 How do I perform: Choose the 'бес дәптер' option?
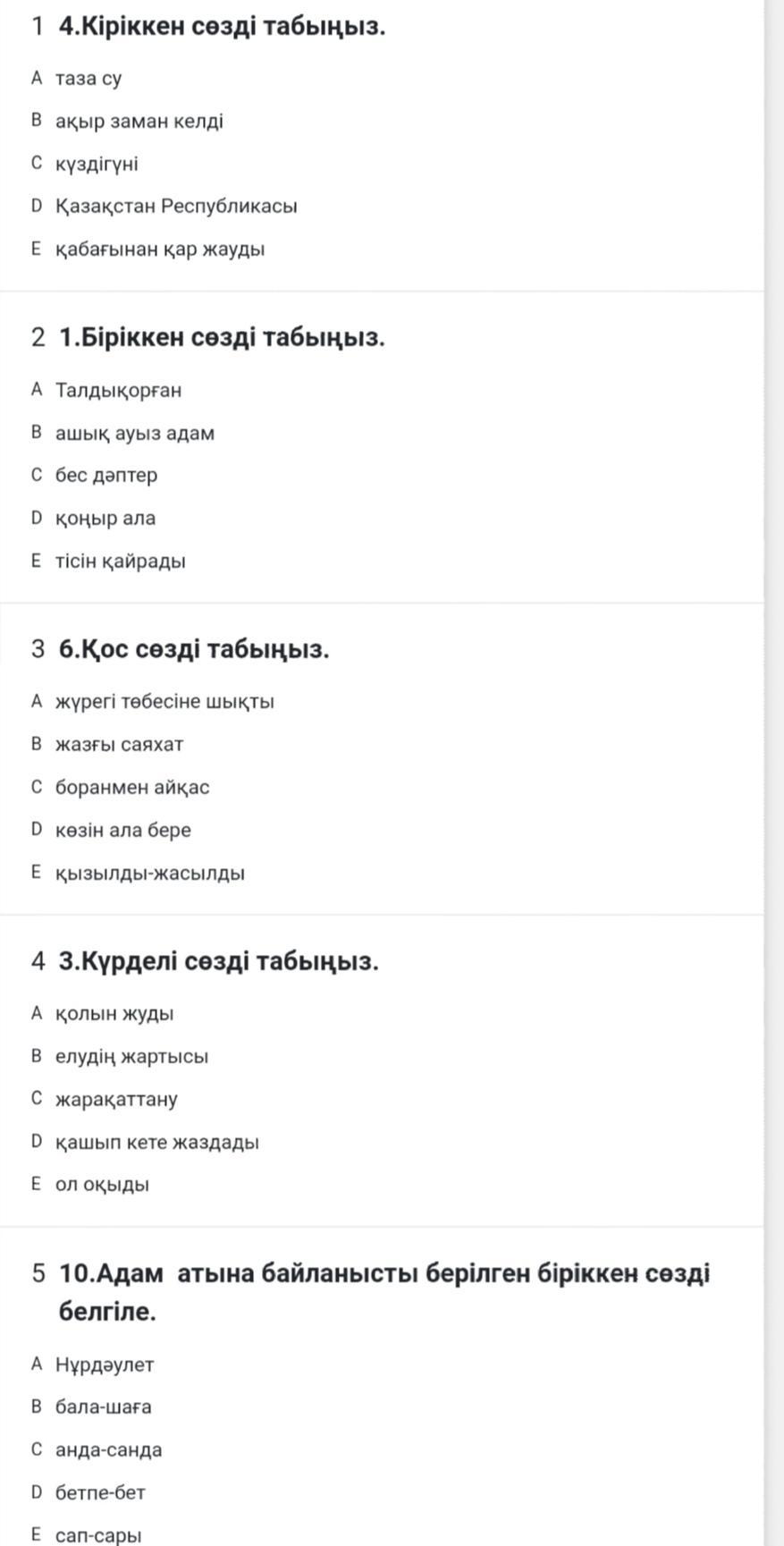[105, 476]
